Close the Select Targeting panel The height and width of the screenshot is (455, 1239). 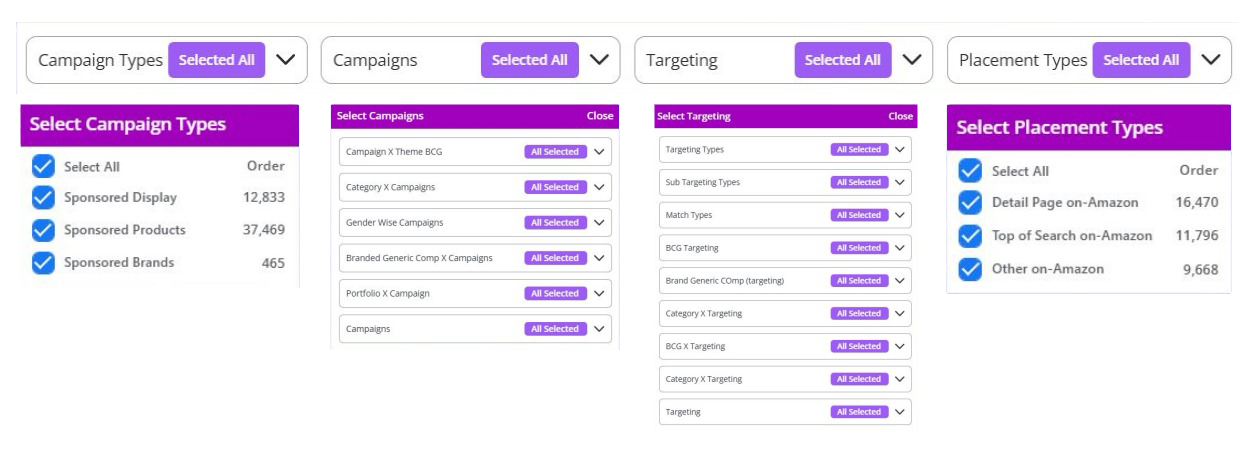[900, 116]
